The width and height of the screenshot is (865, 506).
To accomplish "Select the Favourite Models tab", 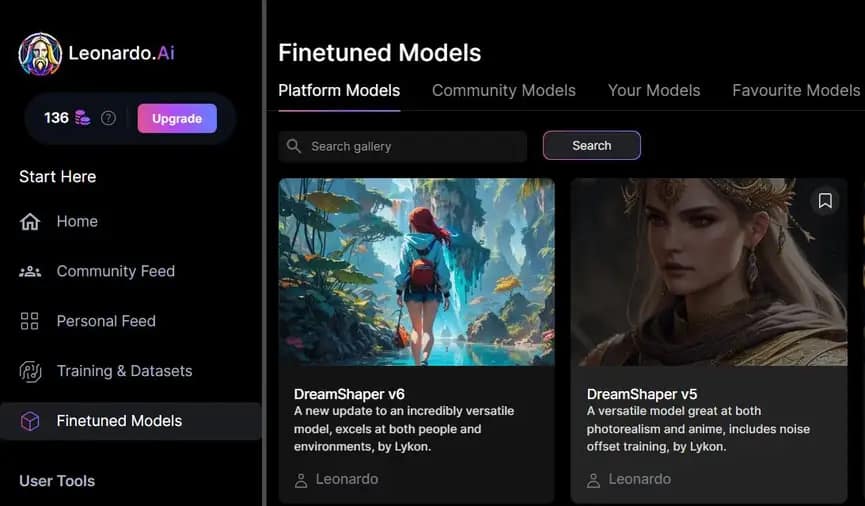I will click(795, 90).
